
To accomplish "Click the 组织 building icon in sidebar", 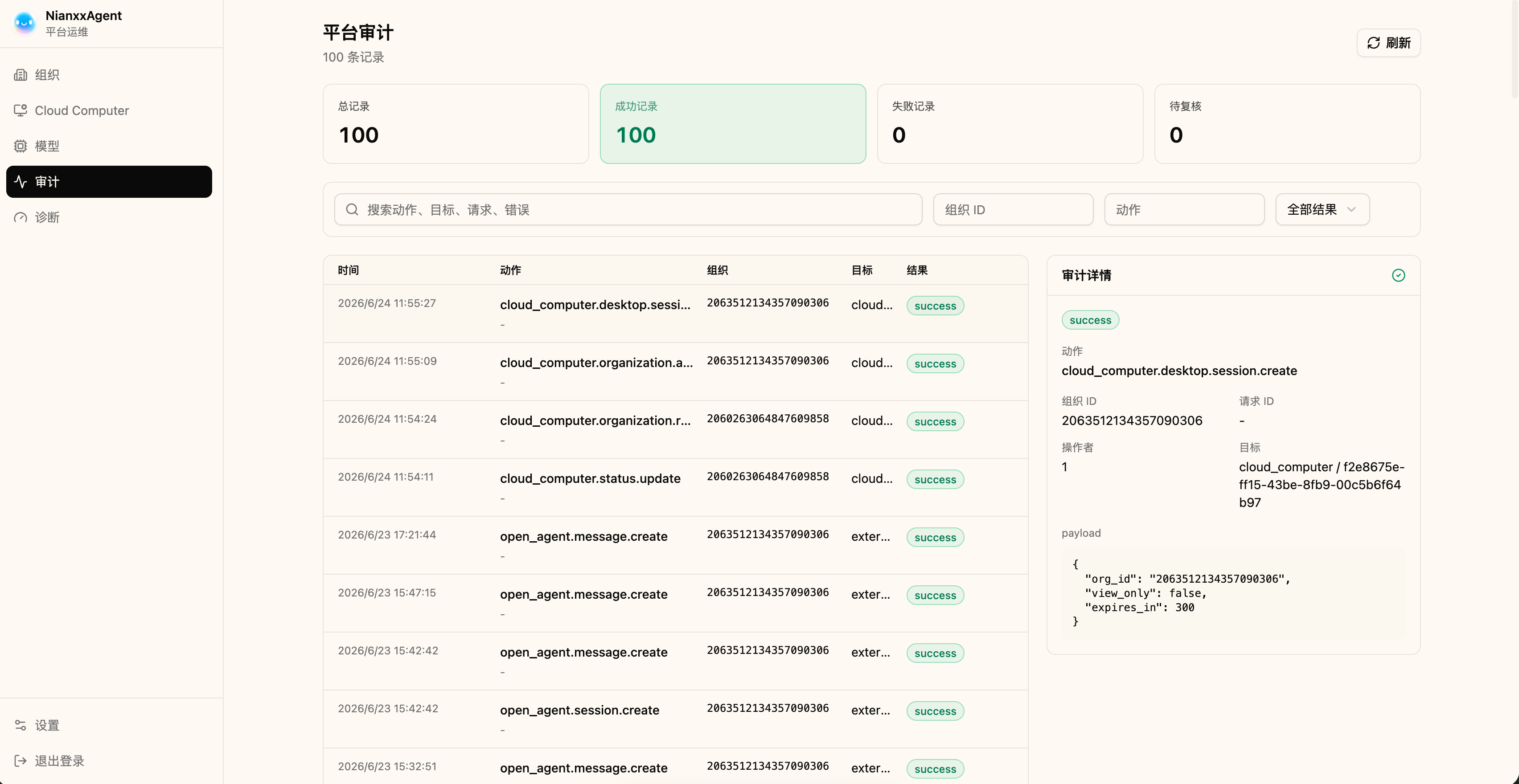I will [x=21, y=75].
